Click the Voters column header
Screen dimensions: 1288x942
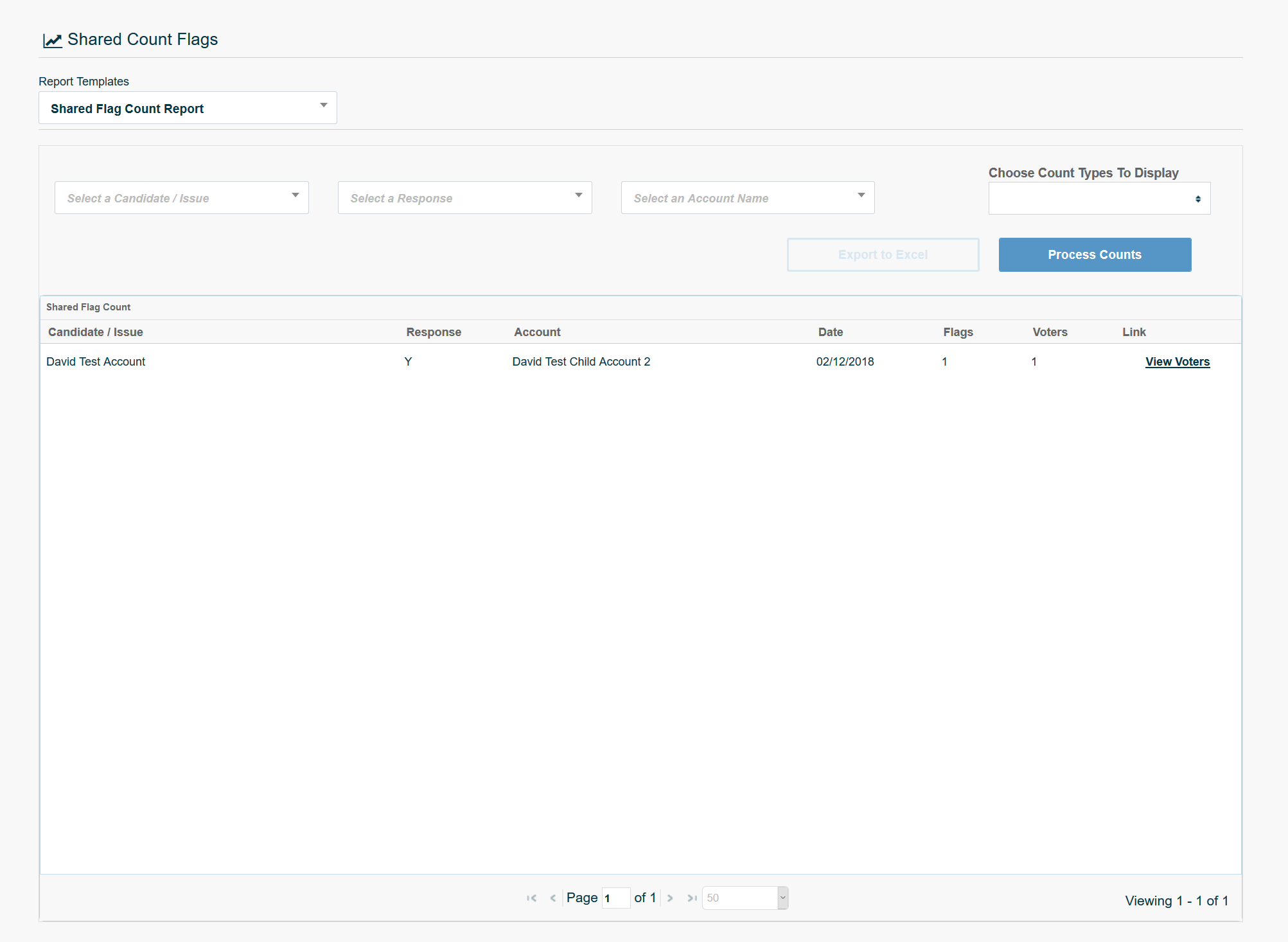tap(1049, 332)
